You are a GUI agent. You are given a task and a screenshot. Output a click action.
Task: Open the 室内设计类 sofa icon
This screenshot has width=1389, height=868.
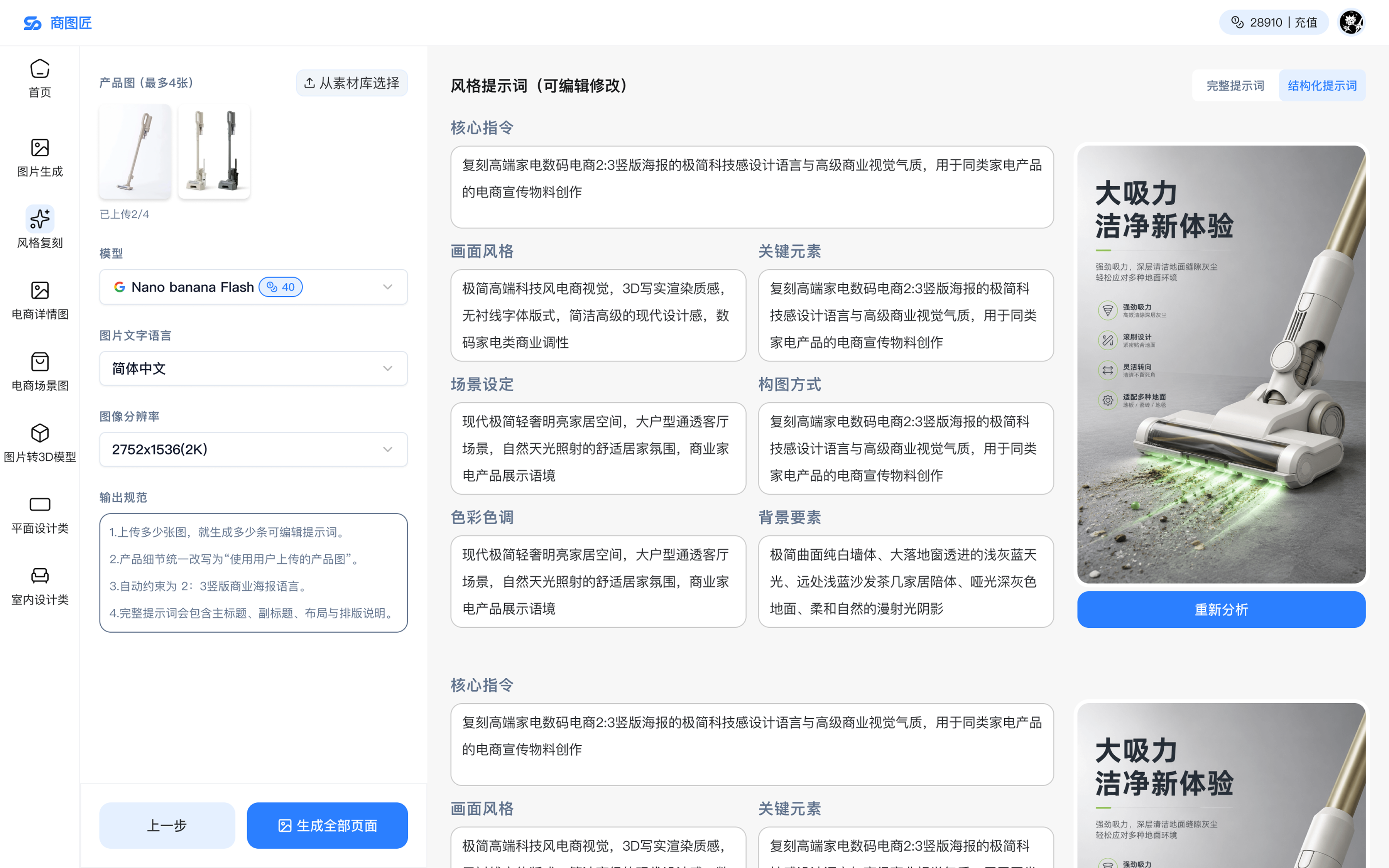40,575
